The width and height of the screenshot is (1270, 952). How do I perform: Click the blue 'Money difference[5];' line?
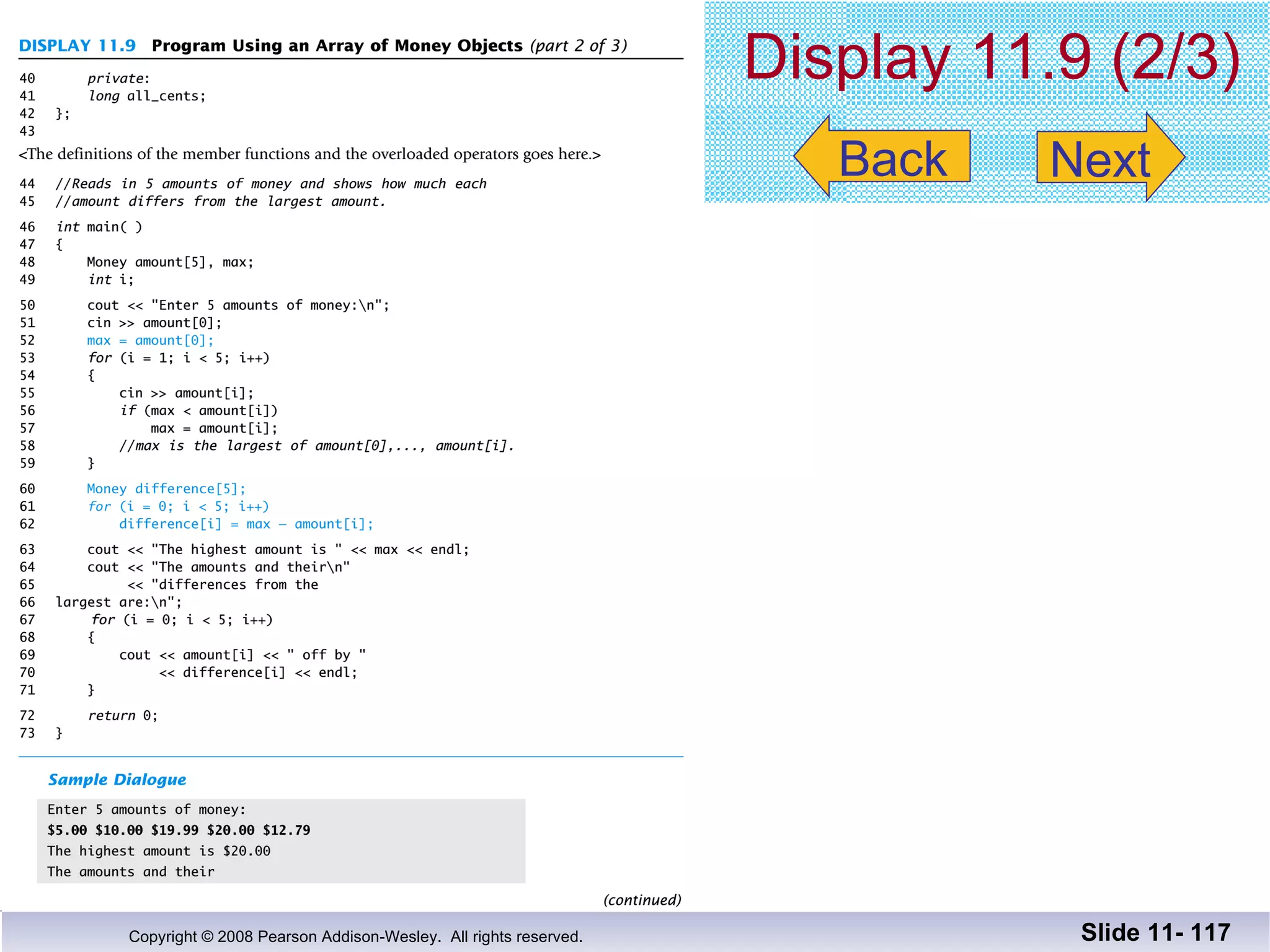tap(166, 489)
